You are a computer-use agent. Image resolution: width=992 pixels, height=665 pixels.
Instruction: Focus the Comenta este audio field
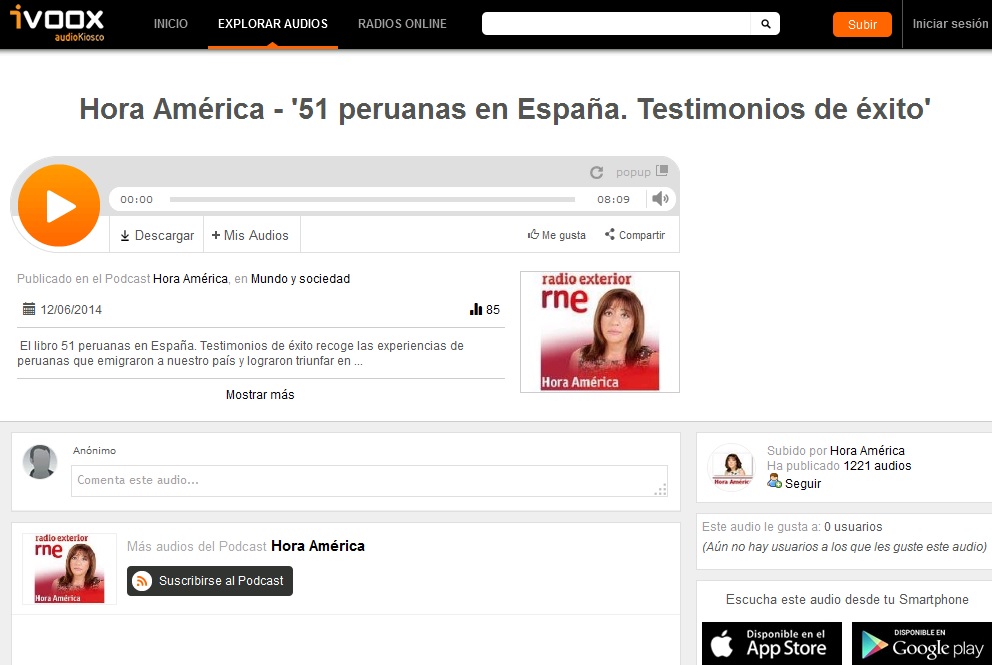(369, 481)
